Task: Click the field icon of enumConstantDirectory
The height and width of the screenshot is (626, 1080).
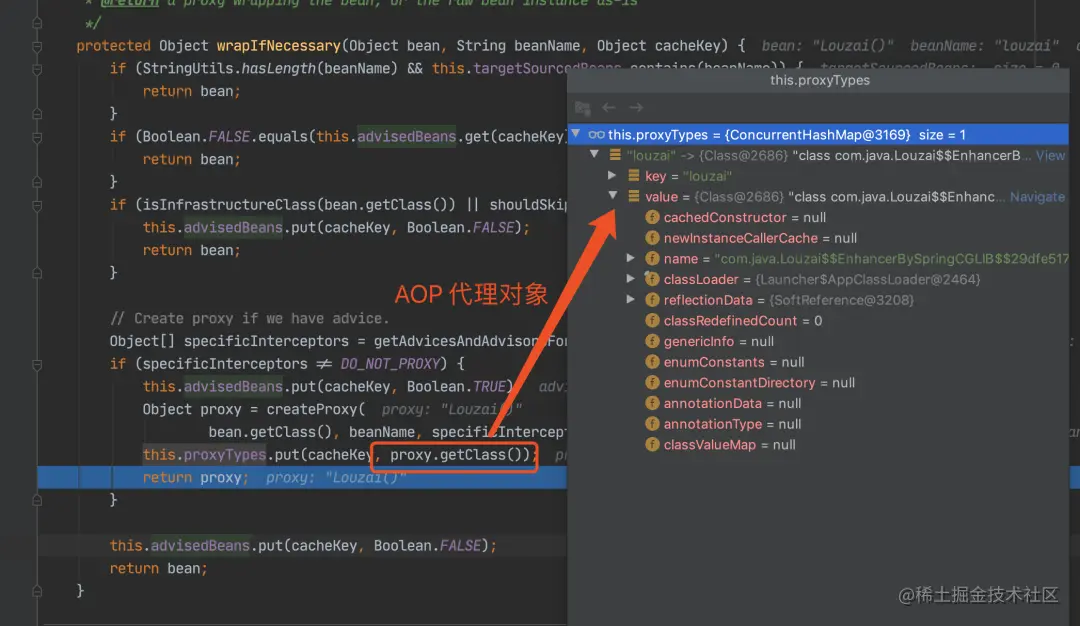Action: point(652,383)
